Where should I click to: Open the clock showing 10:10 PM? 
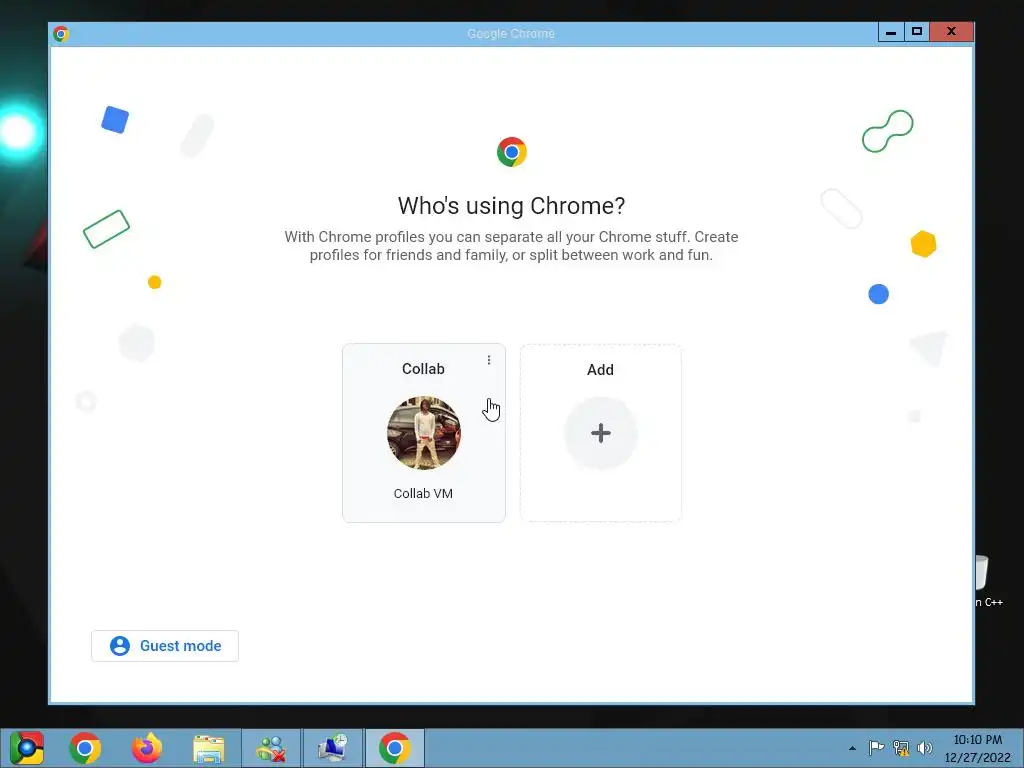(x=978, y=749)
